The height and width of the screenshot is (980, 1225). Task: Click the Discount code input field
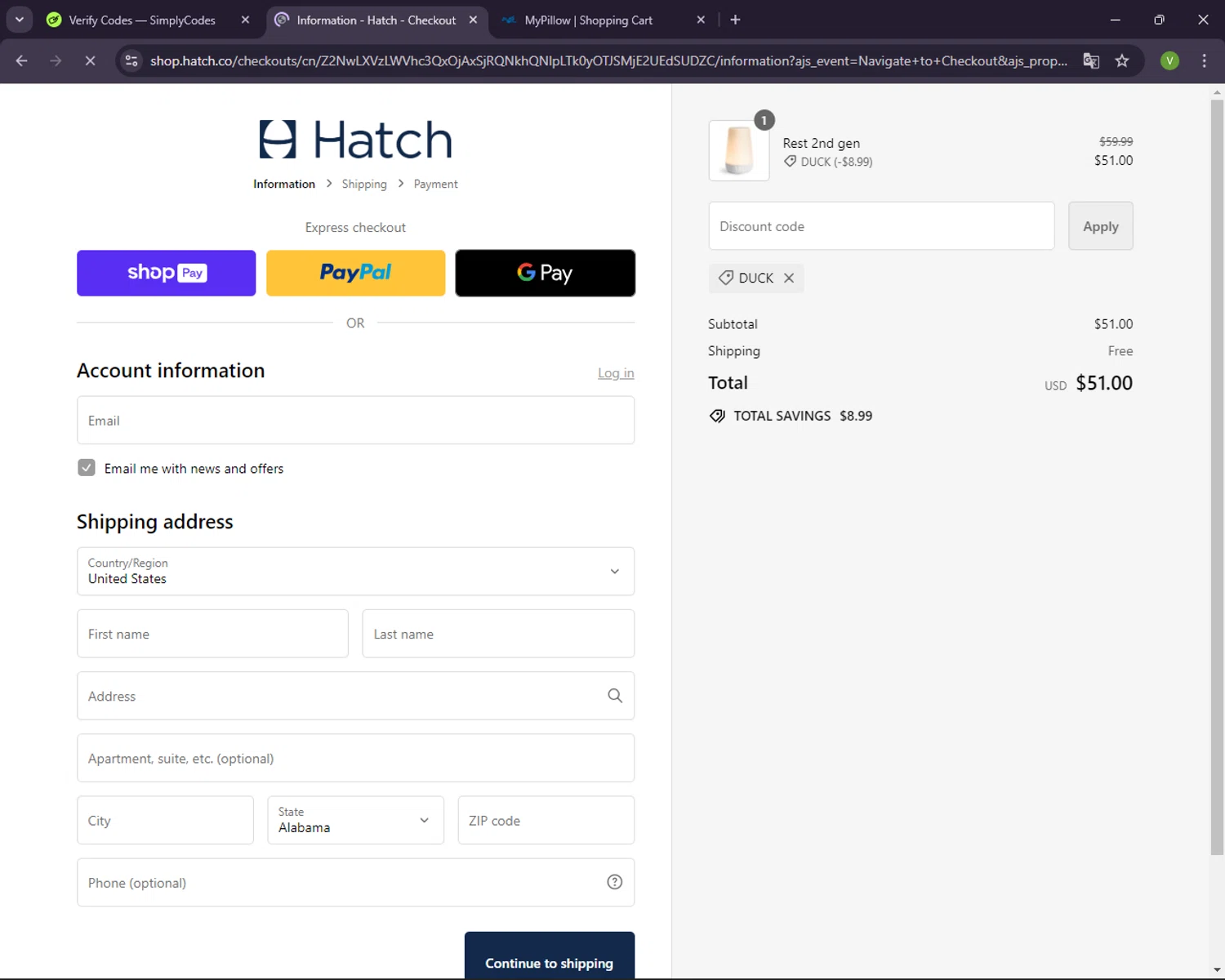click(x=881, y=226)
